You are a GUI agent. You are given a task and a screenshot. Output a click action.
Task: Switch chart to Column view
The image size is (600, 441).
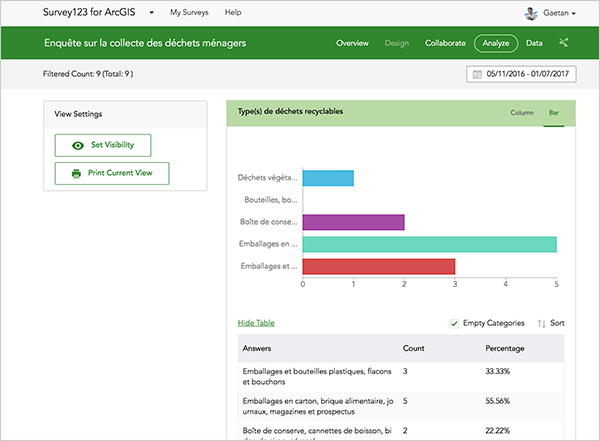pyautogui.click(x=522, y=112)
